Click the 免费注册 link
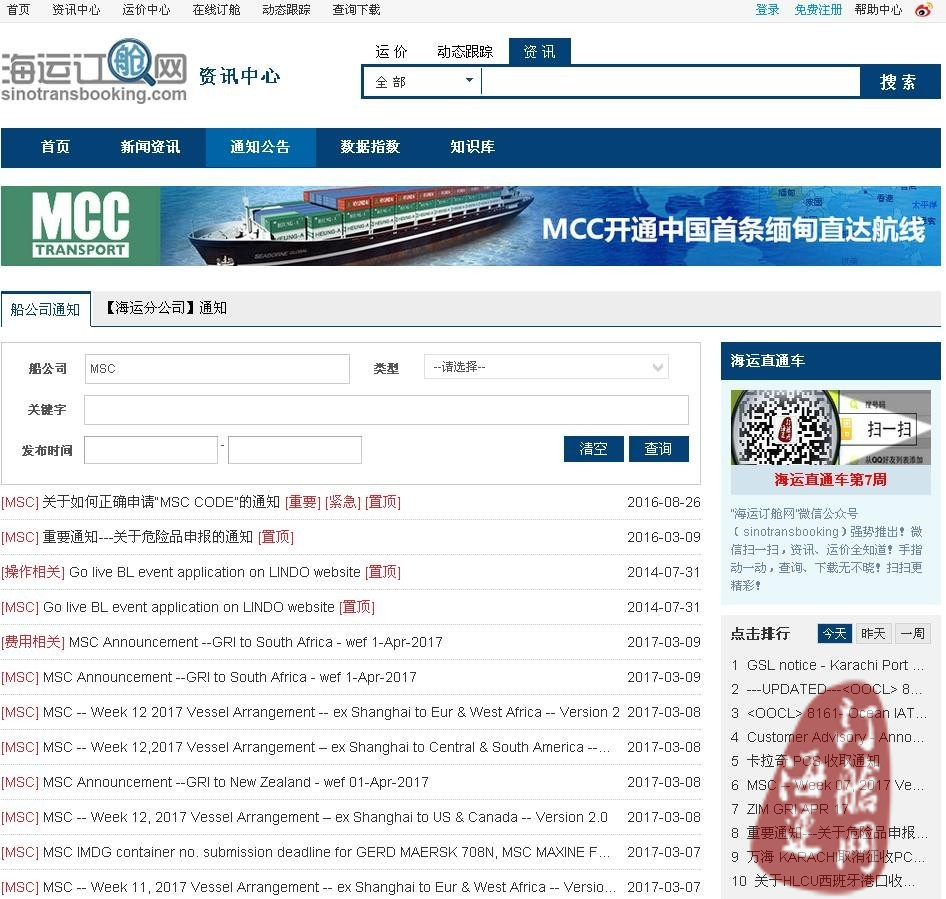Screen dimensions: 946x899 point(817,10)
